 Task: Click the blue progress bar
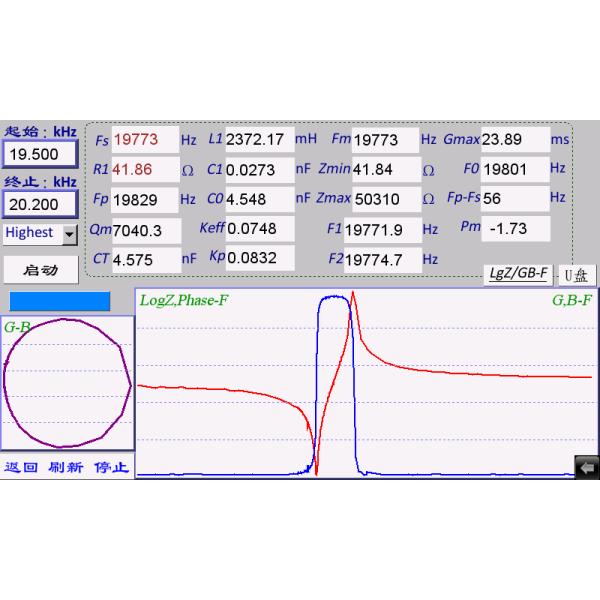point(60,300)
